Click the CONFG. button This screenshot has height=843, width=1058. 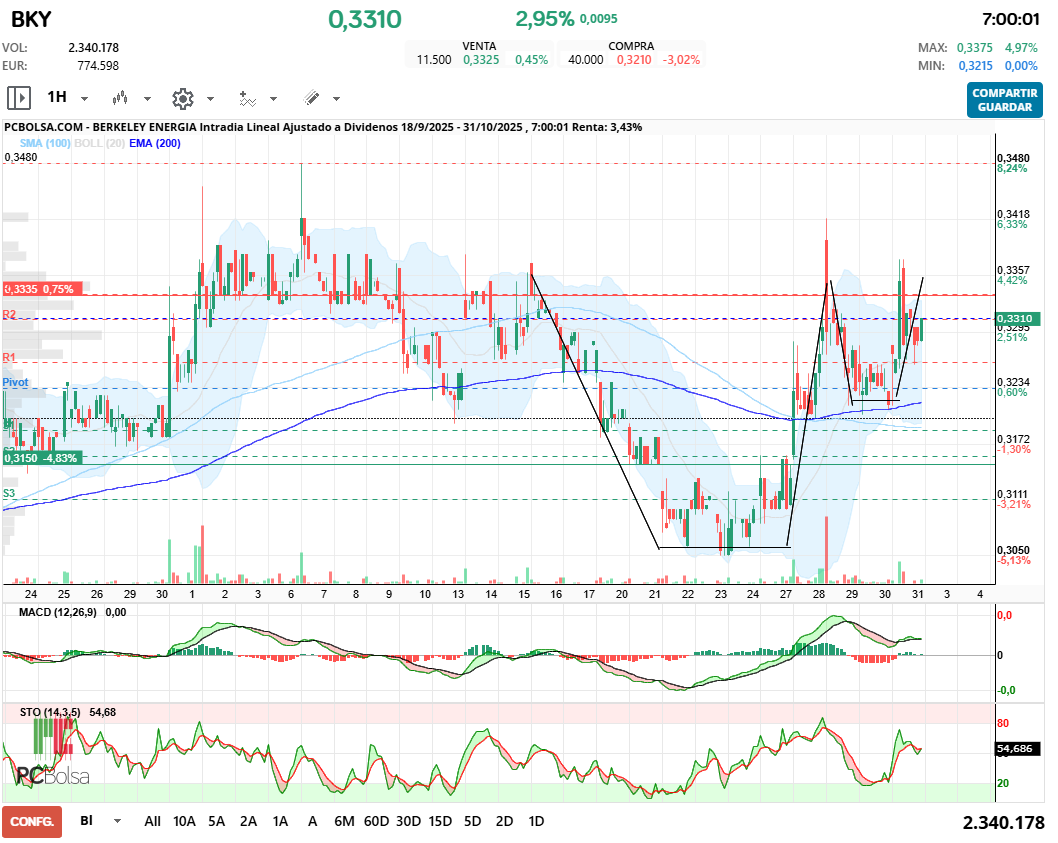click(x=32, y=821)
